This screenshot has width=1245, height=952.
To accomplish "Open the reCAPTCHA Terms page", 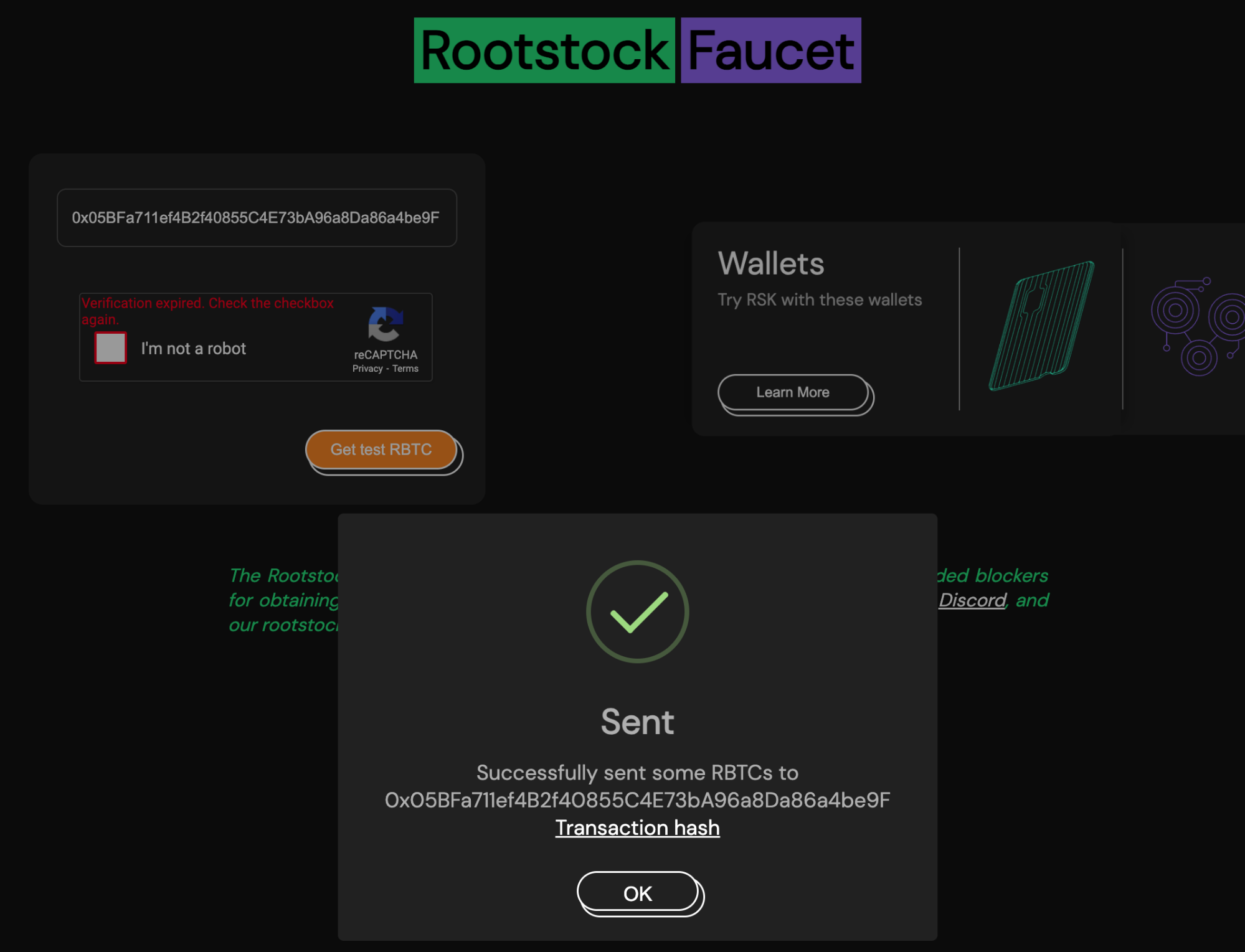I will pos(405,368).
